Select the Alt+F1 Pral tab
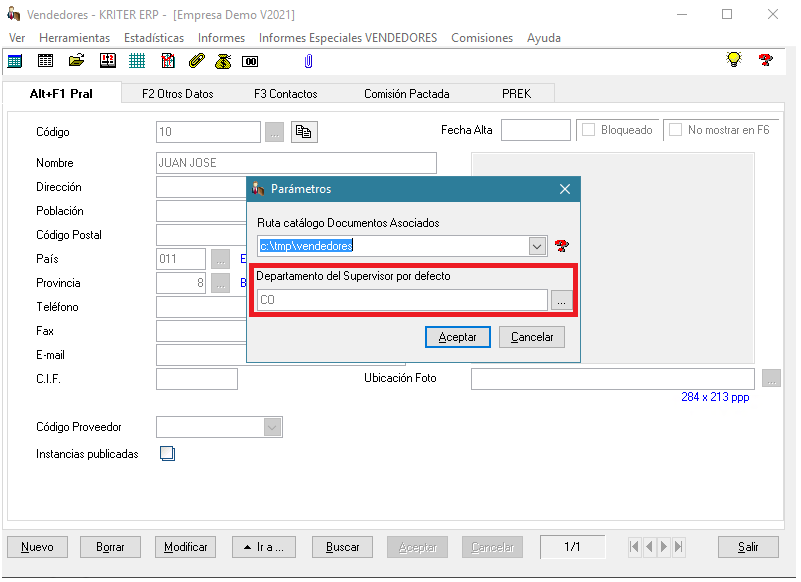Viewport: 801px width, 582px height. pyautogui.click(x=61, y=94)
